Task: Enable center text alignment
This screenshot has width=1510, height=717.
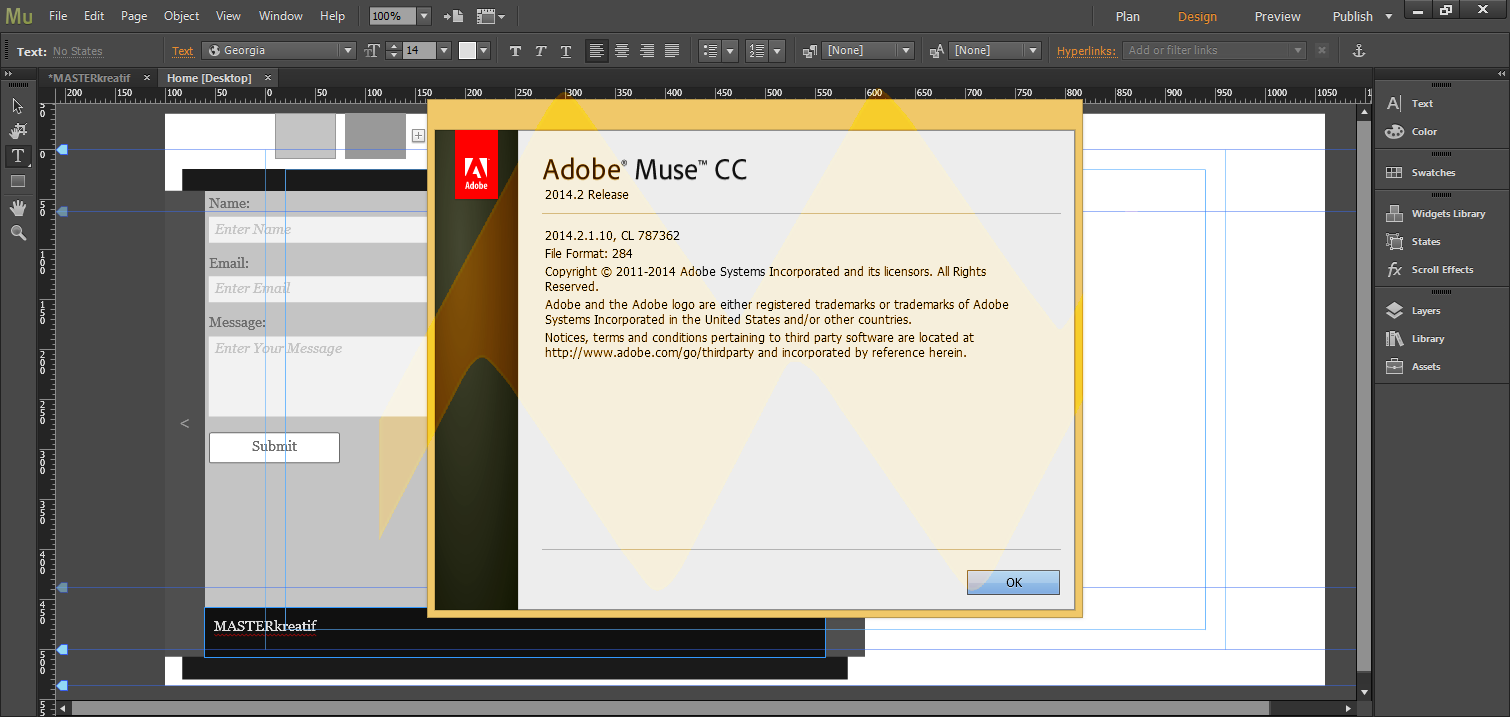Action: point(622,51)
